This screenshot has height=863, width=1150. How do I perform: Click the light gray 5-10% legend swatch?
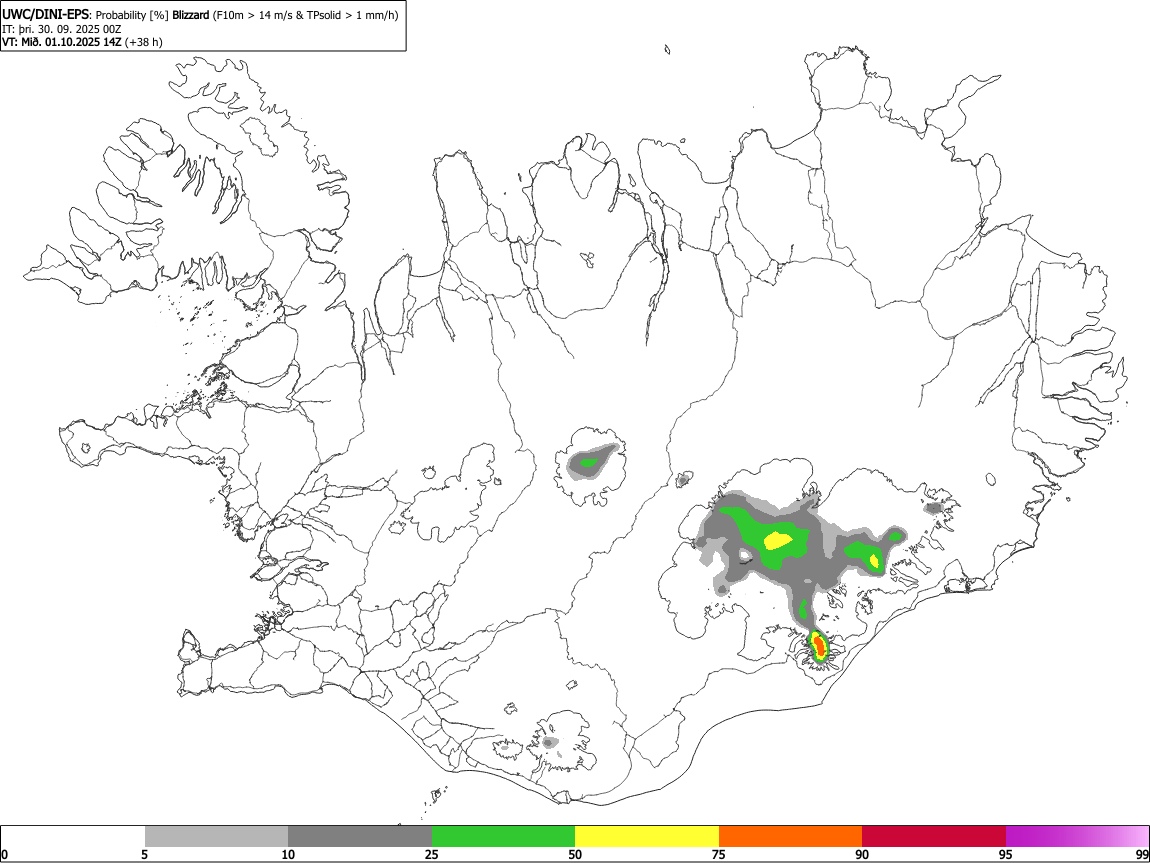[x=216, y=836]
